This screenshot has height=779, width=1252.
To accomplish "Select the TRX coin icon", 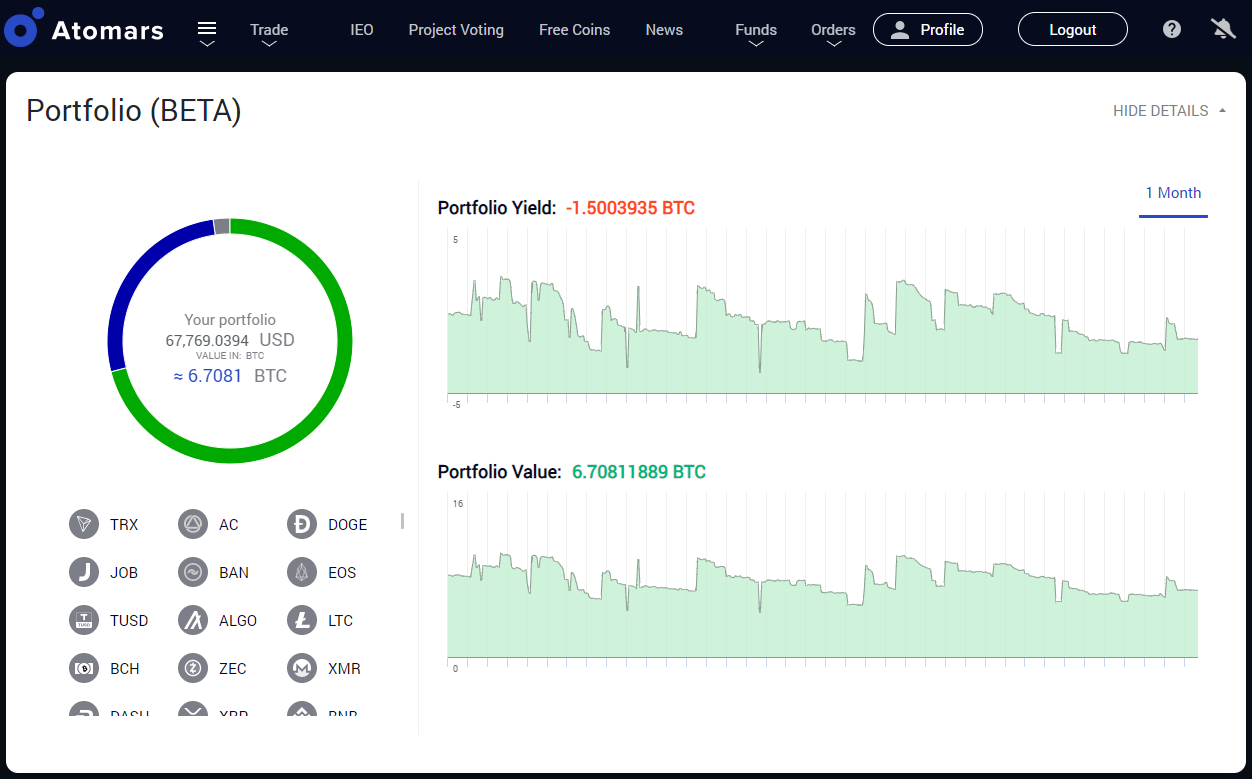I will pyautogui.click(x=84, y=524).
